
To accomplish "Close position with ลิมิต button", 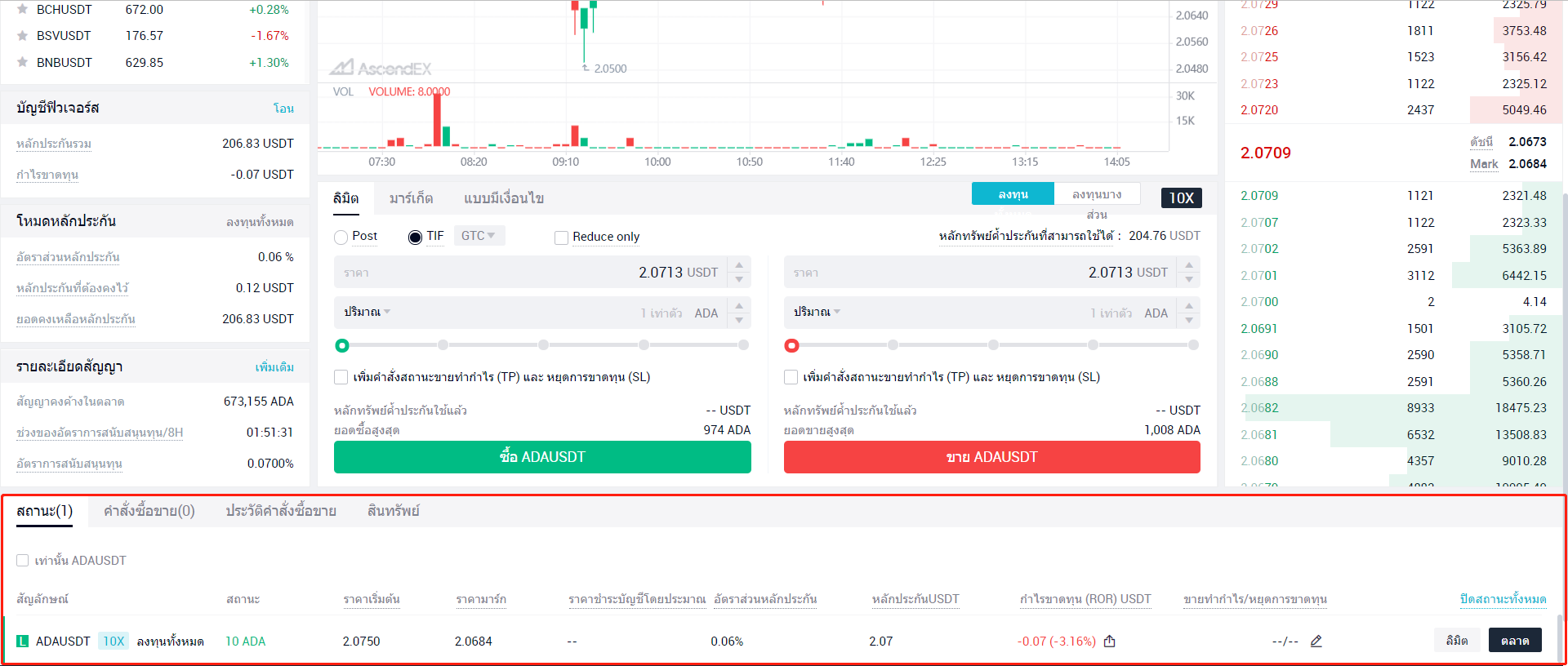I will [1457, 641].
